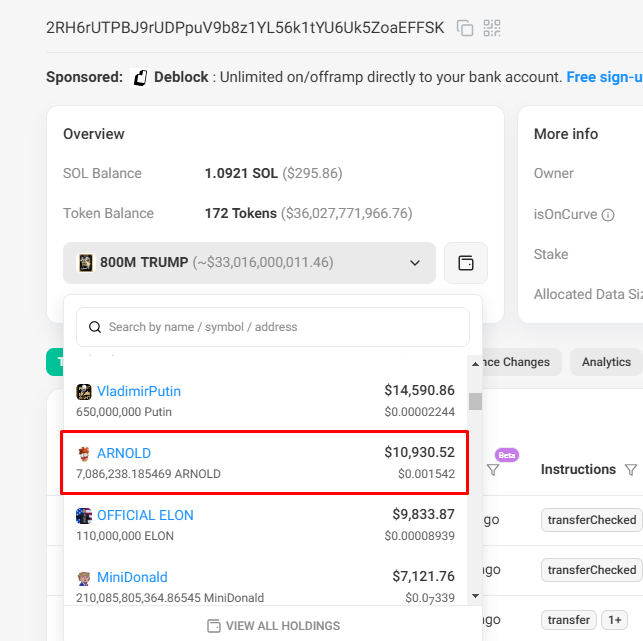Image resolution: width=643 pixels, height=641 pixels.
Task: Click the OFFICIAL ELON token logo
Action: pyautogui.click(x=84, y=516)
